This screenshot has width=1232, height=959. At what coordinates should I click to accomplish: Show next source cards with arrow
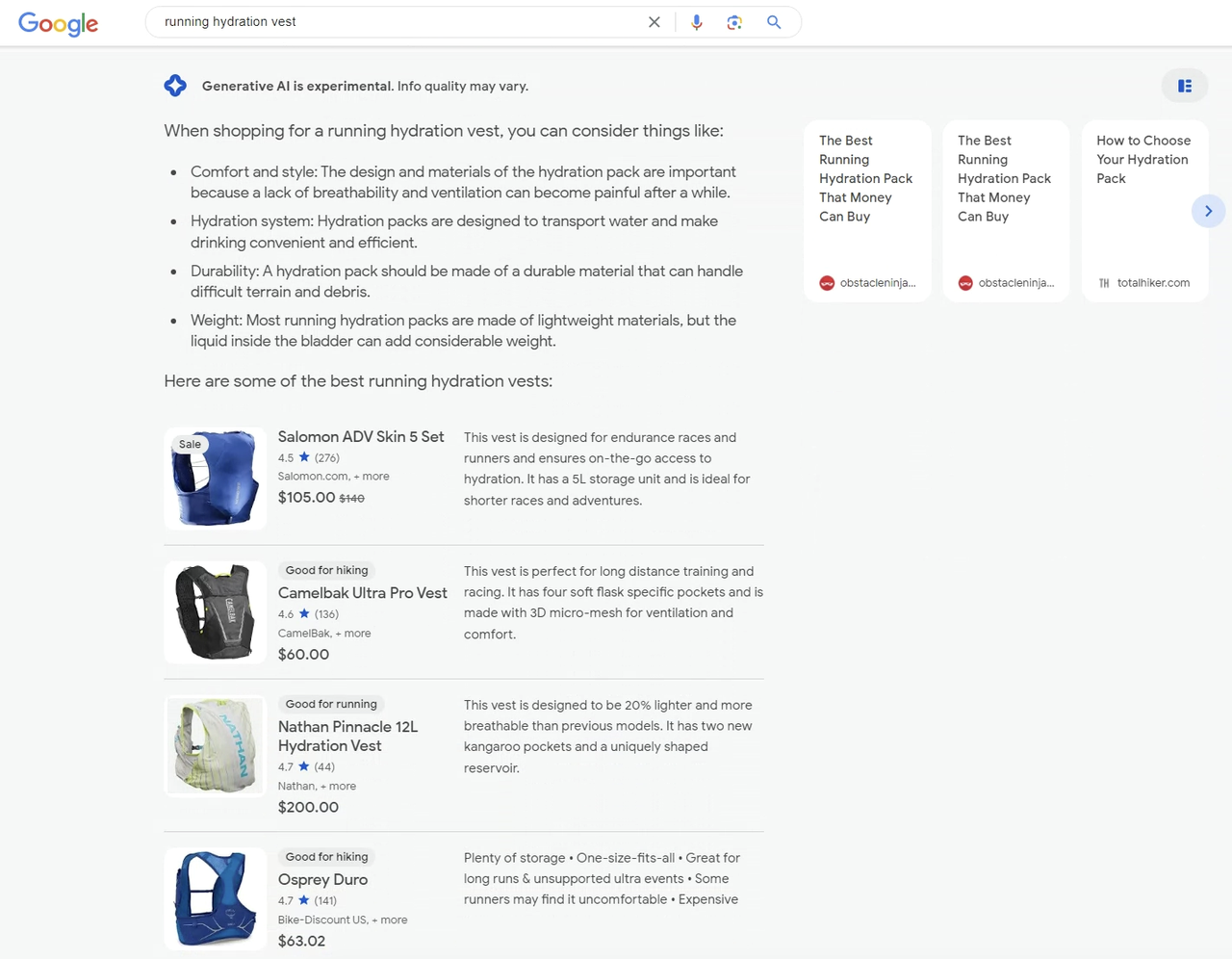pos(1208,211)
